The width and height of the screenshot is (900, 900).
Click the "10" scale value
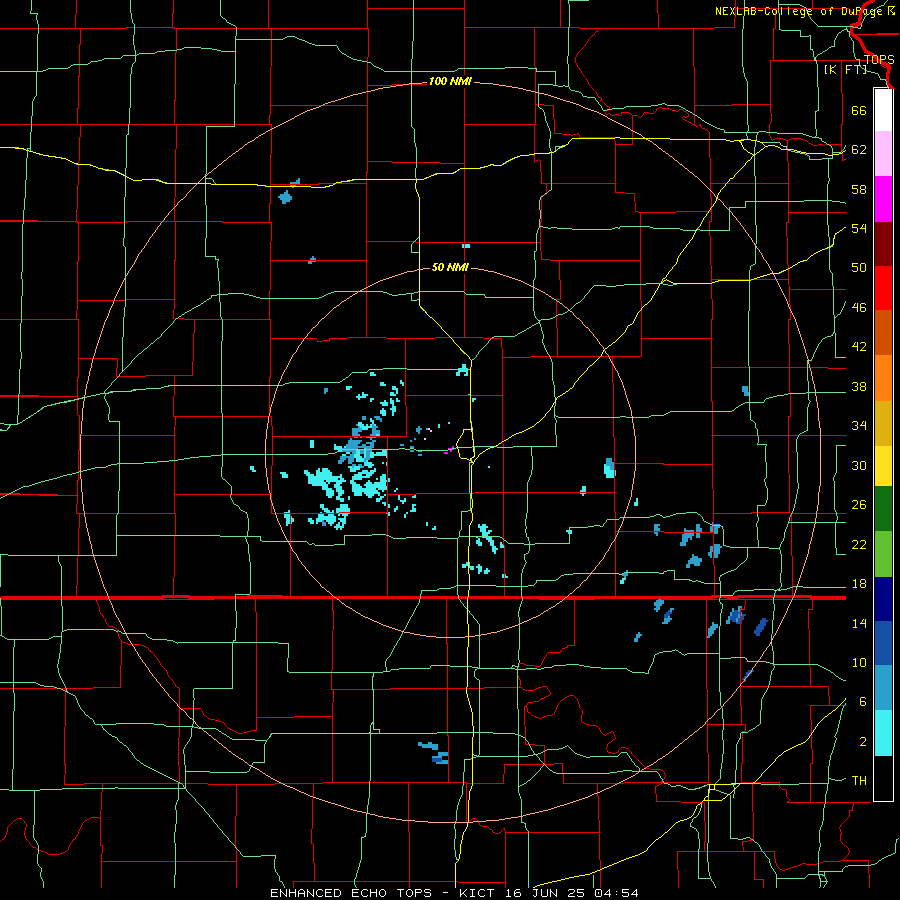859,662
